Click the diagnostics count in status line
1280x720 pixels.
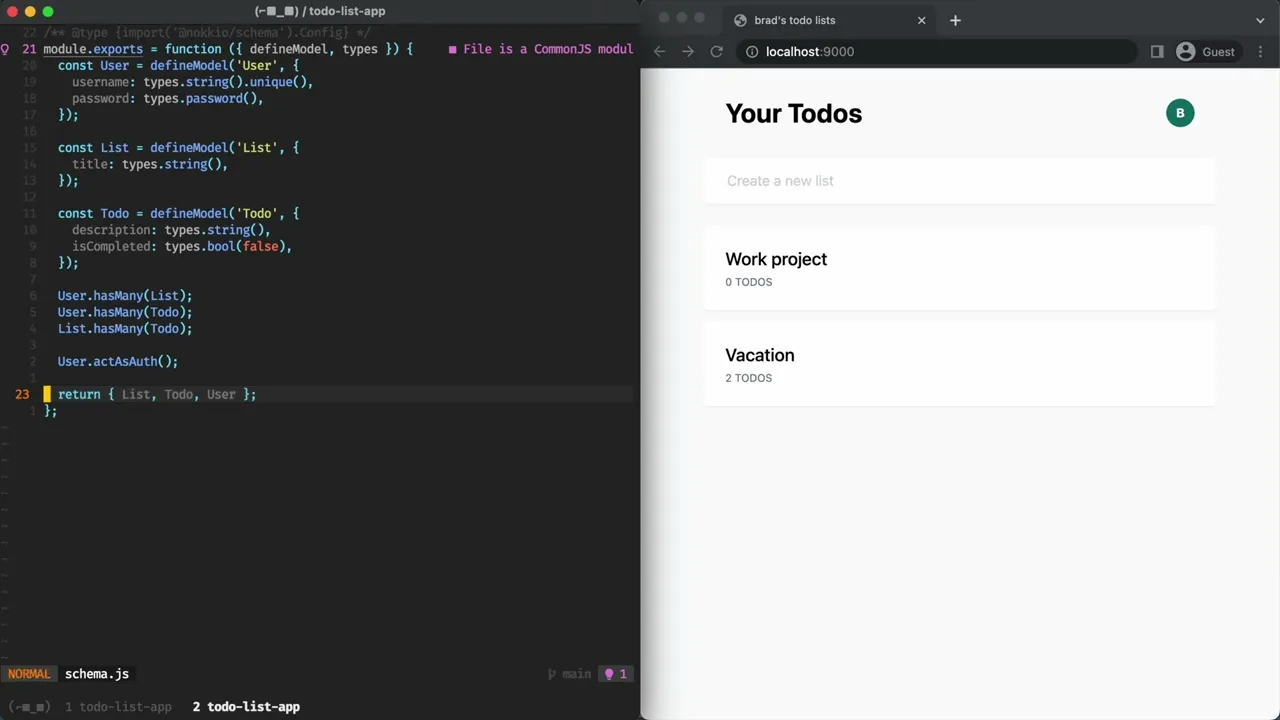click(615, 674)
